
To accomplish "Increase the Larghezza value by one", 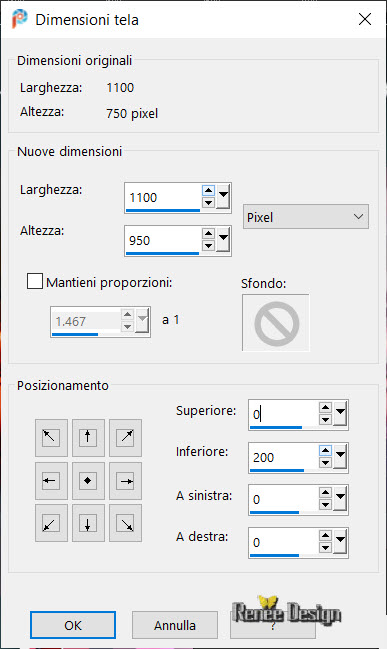I will click(x=208, y=191).
